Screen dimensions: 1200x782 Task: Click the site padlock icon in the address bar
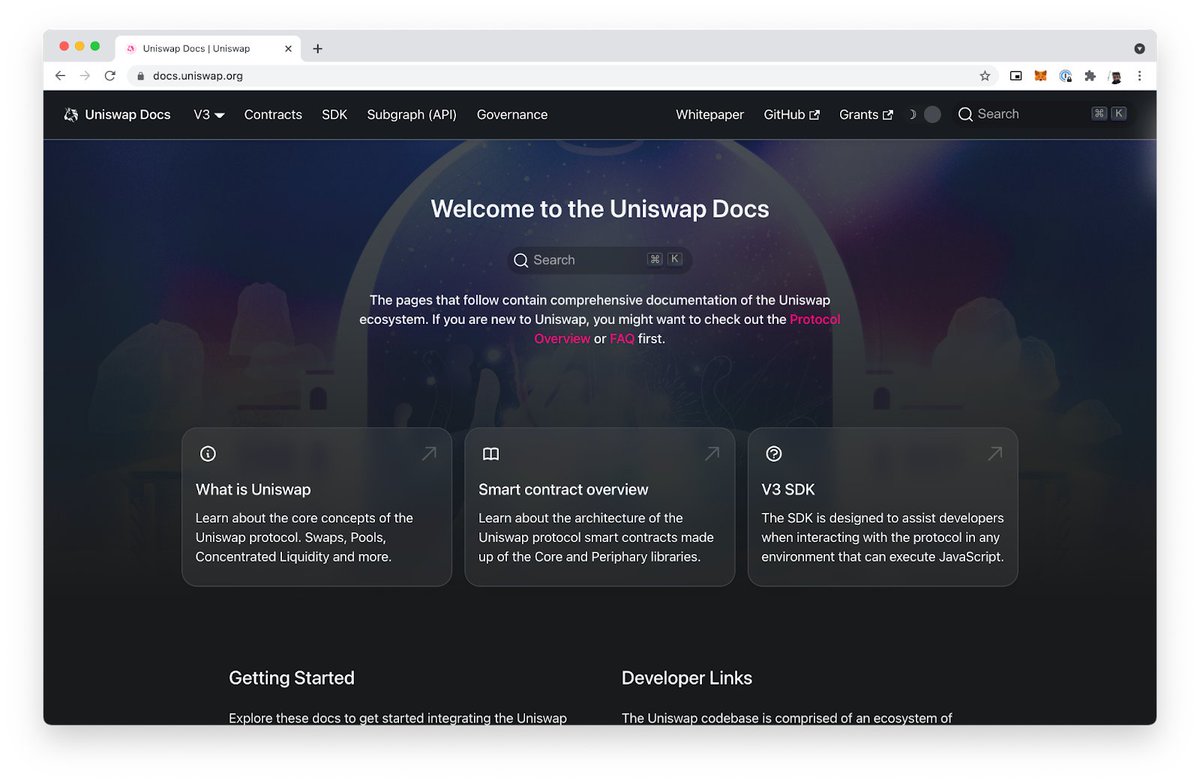(141, 76)
